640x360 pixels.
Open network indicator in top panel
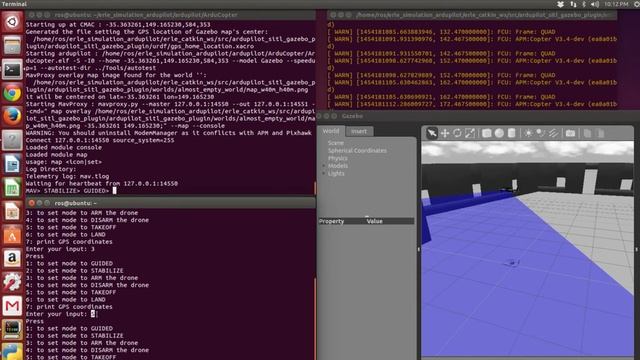coord(573,4)
